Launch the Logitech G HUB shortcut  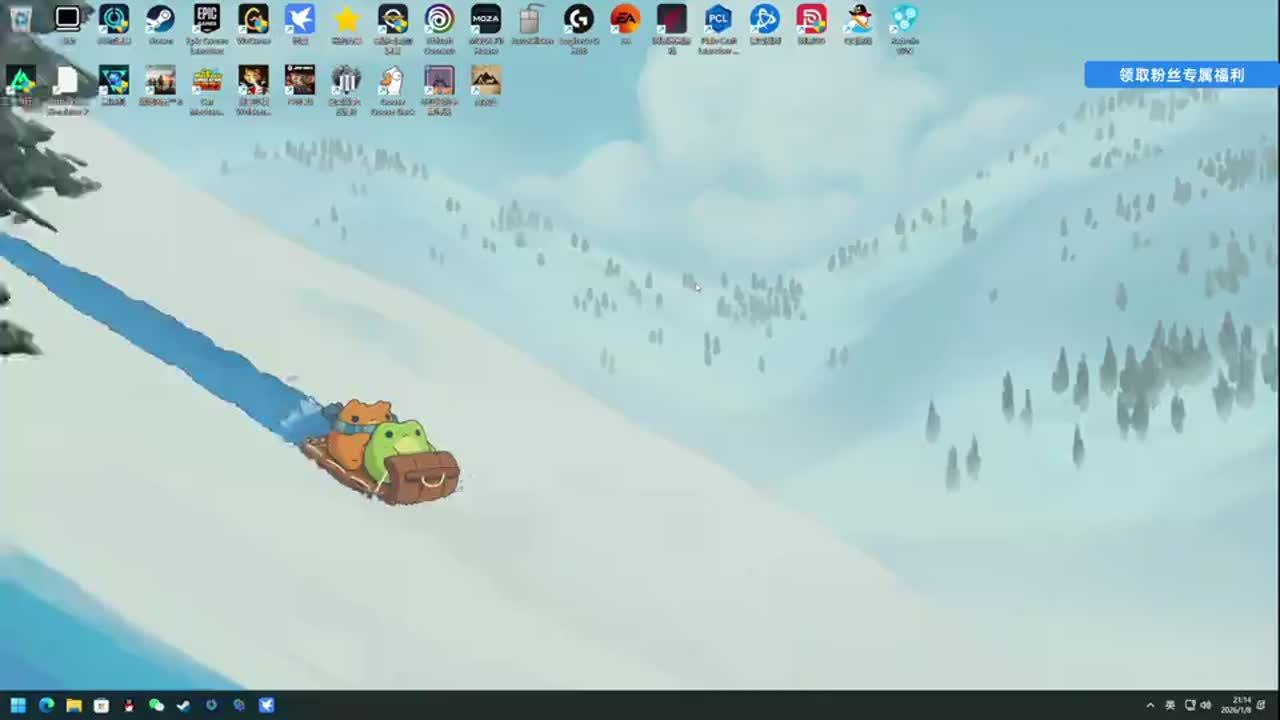click(579, 20)
